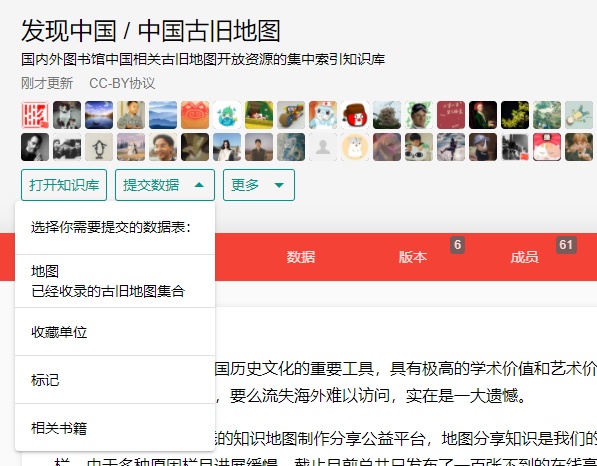
Task: Click the black-and-white cat photo avatar
Action: pos(67,115)
